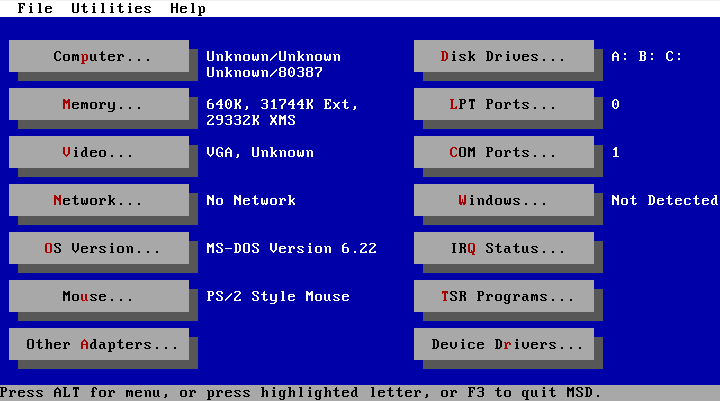Click the 'No Network' text
The image size is (720, 401).
pos(251,200)
